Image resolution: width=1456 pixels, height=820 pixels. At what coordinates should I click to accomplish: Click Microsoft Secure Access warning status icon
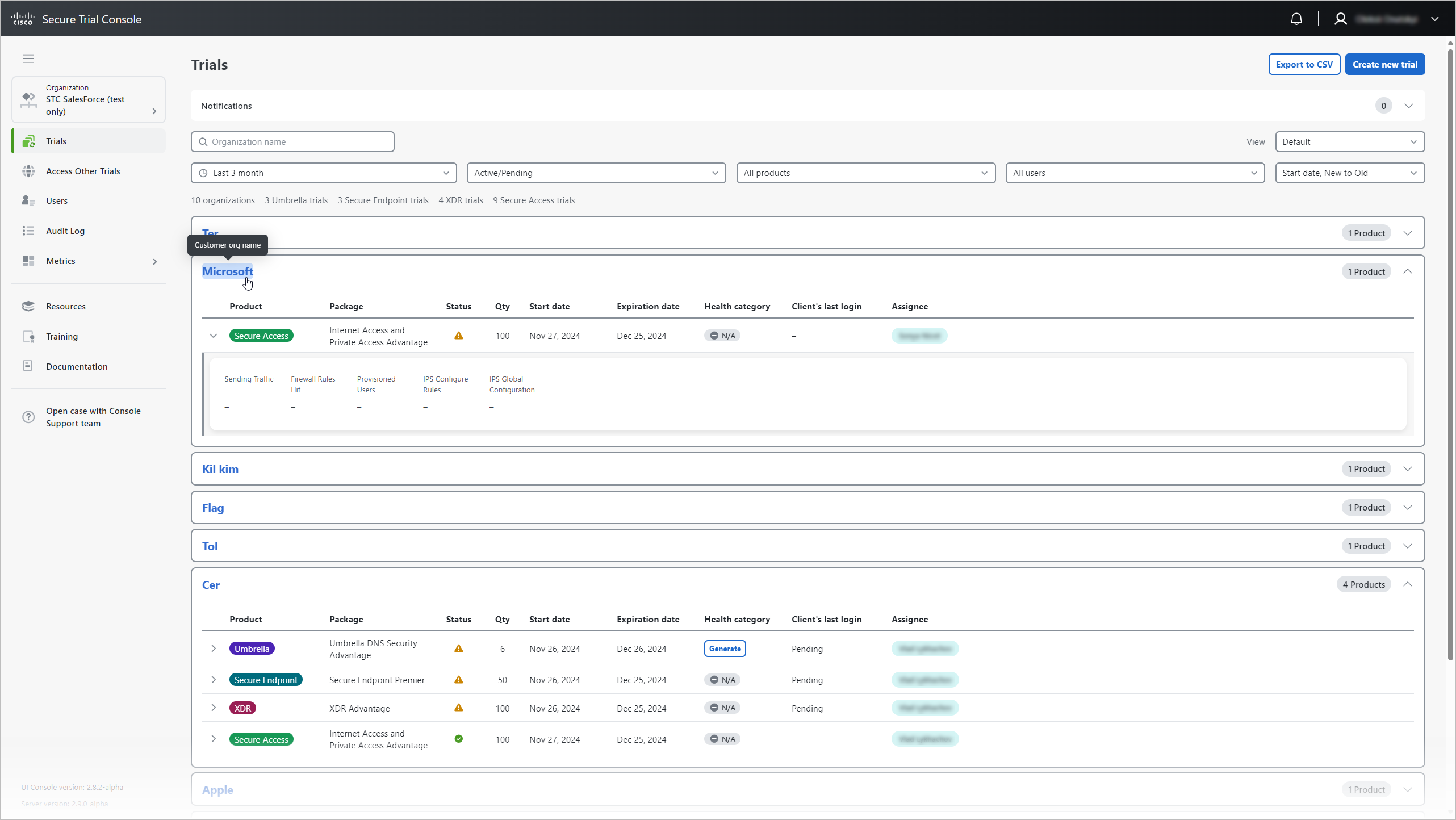click(x=459, y=336)
